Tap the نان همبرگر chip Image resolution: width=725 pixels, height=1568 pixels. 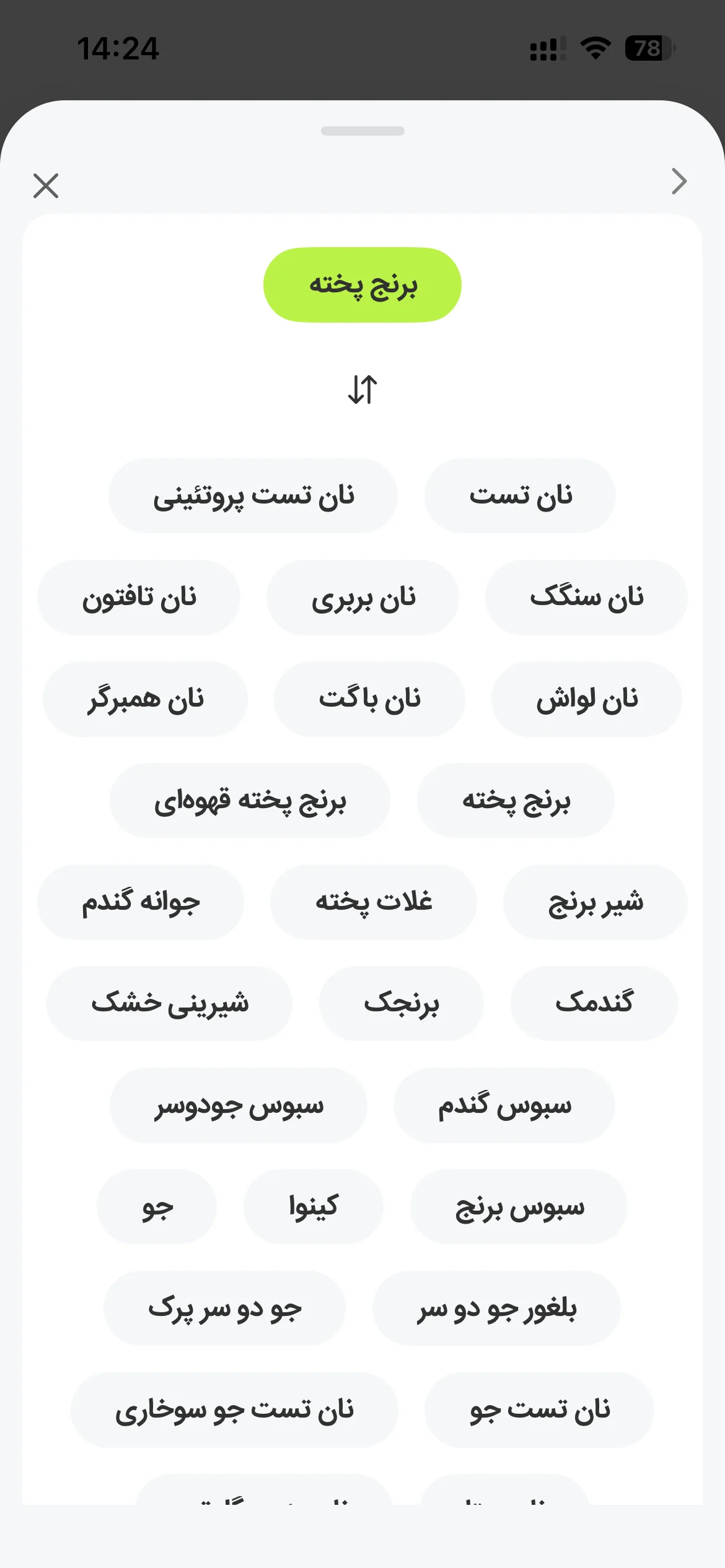tap(145, 699)
